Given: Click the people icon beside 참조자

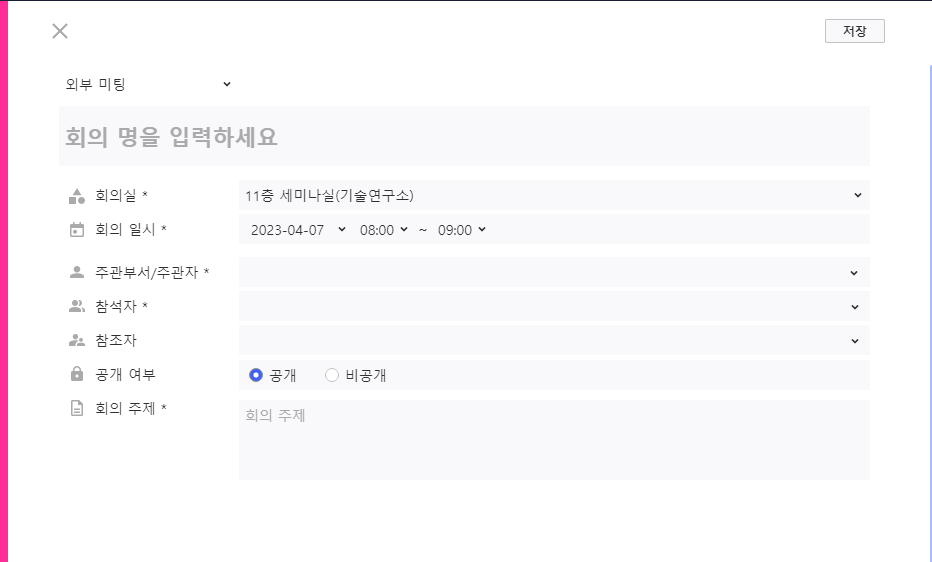Looking at the screenshot, I should [x=77, y=340].
